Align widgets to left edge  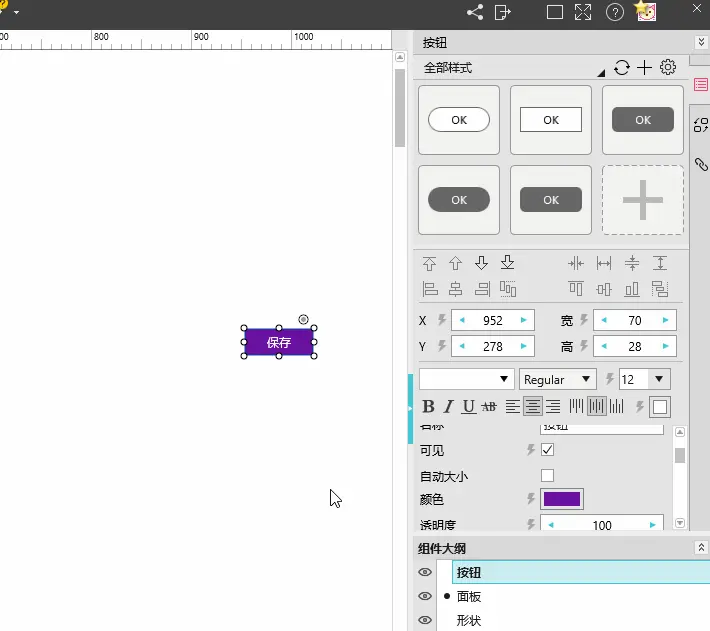click(x=430, y=289)
